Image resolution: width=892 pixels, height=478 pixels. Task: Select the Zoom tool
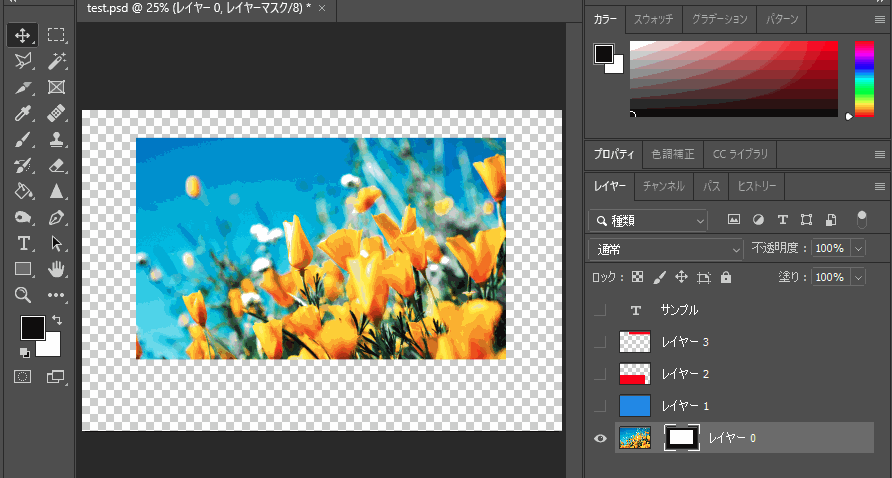(22, 295)
